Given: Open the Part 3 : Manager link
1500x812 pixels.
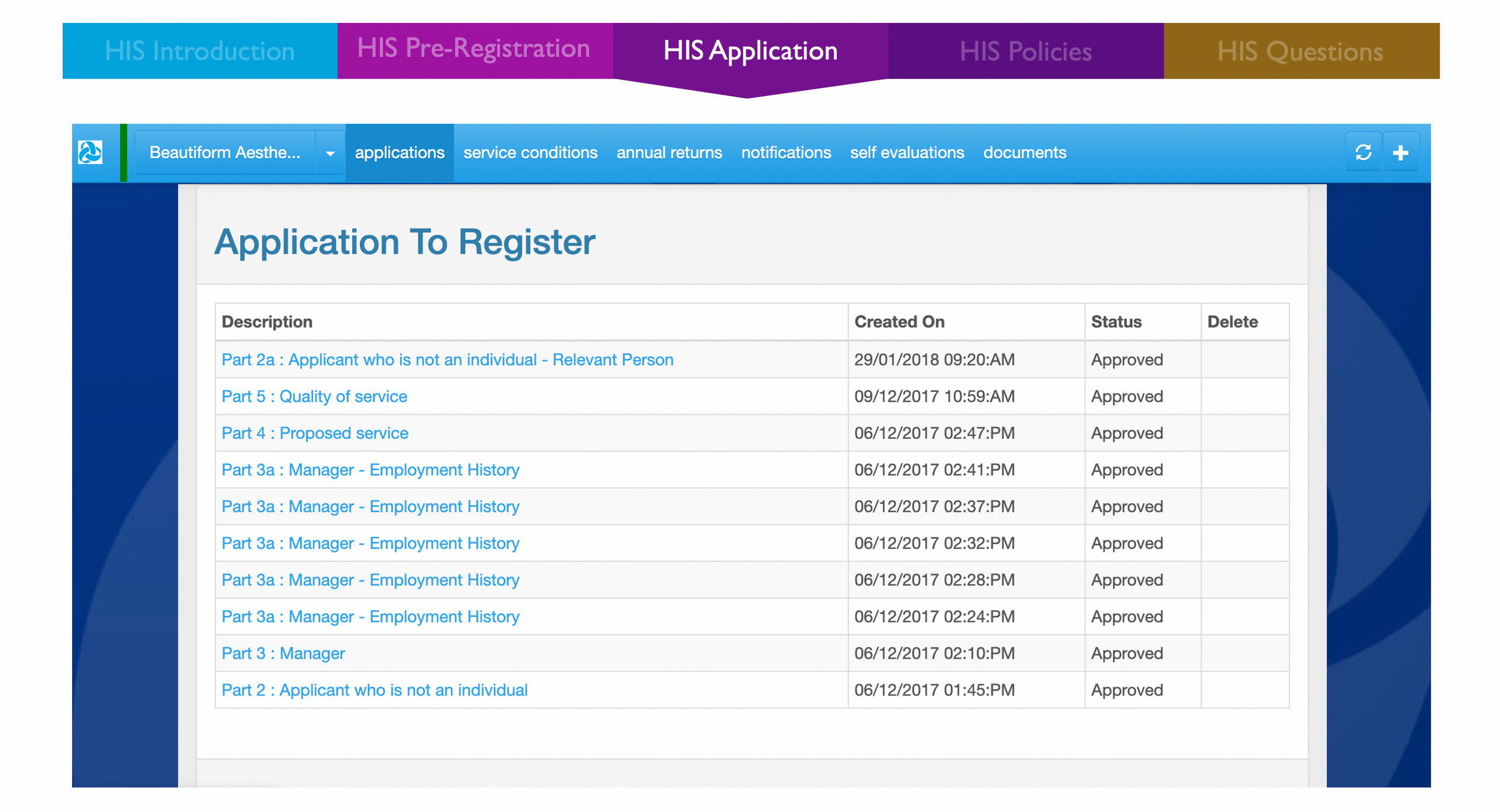Looking at the screenshot, I should [x=283, y=653].
